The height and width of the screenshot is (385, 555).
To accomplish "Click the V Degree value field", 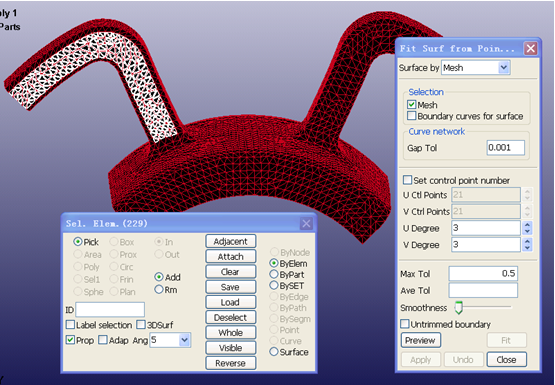I will pyautogui.click(x=486, y=245).
